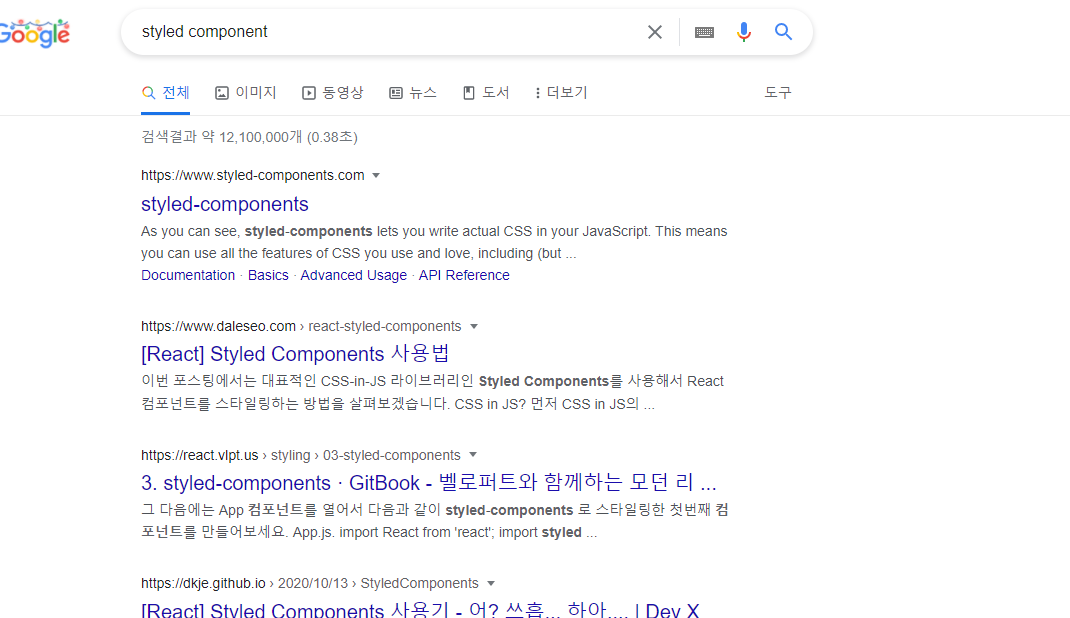Clear the search box with the X icon
The image size is (1070, 618).
[x=654, y=32]
